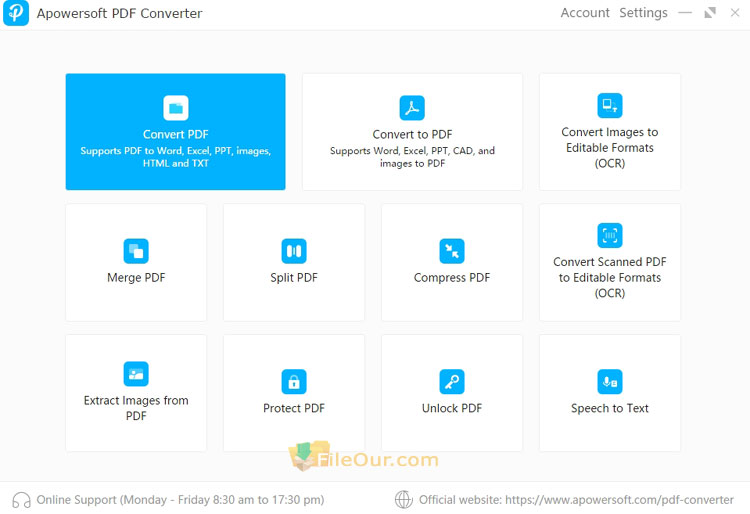
Task: Close the PDF Converter window
Action: (x=735, y=13)
